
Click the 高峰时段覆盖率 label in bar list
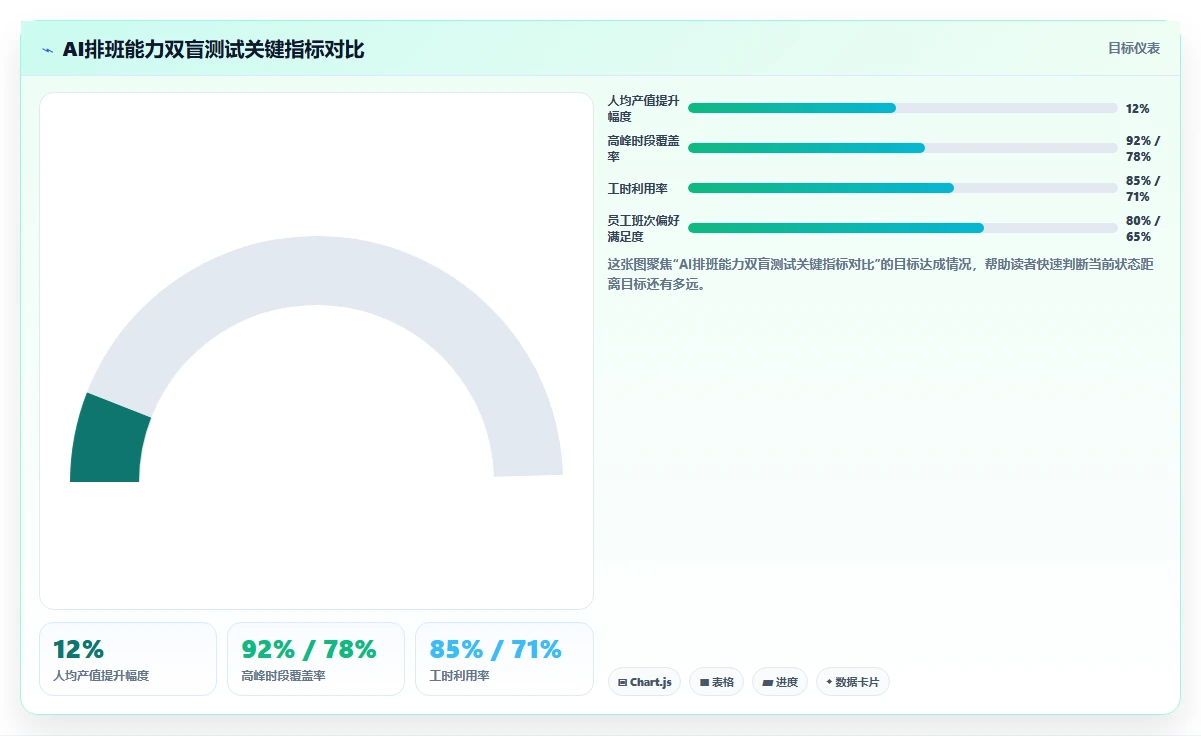(x=643, y=149)
